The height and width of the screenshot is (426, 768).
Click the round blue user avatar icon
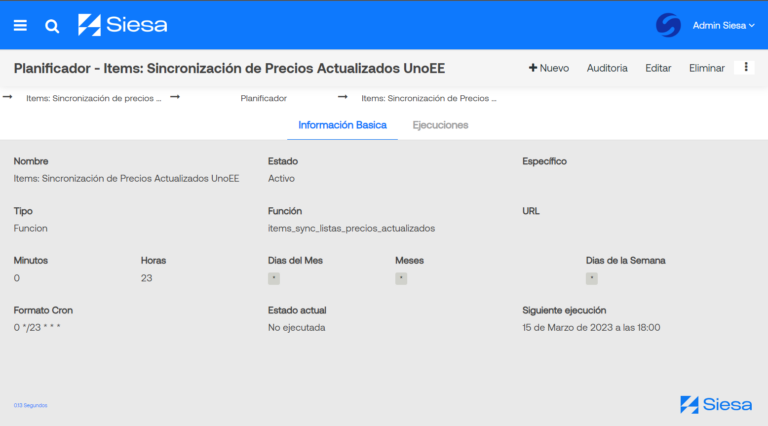(668, 25)
